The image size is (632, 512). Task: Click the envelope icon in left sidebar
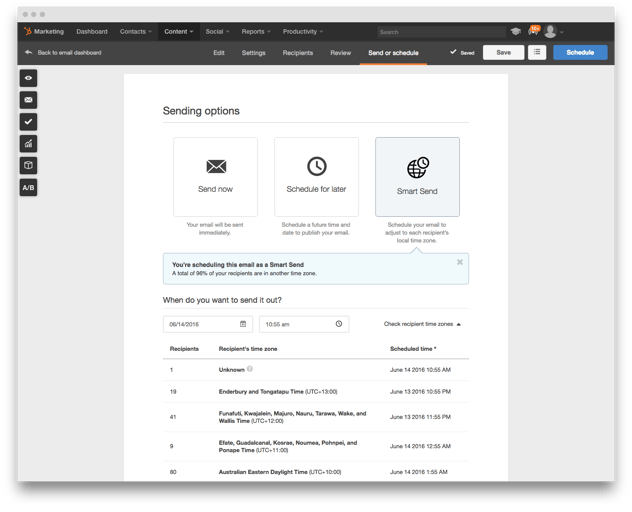tap(28, 100)
